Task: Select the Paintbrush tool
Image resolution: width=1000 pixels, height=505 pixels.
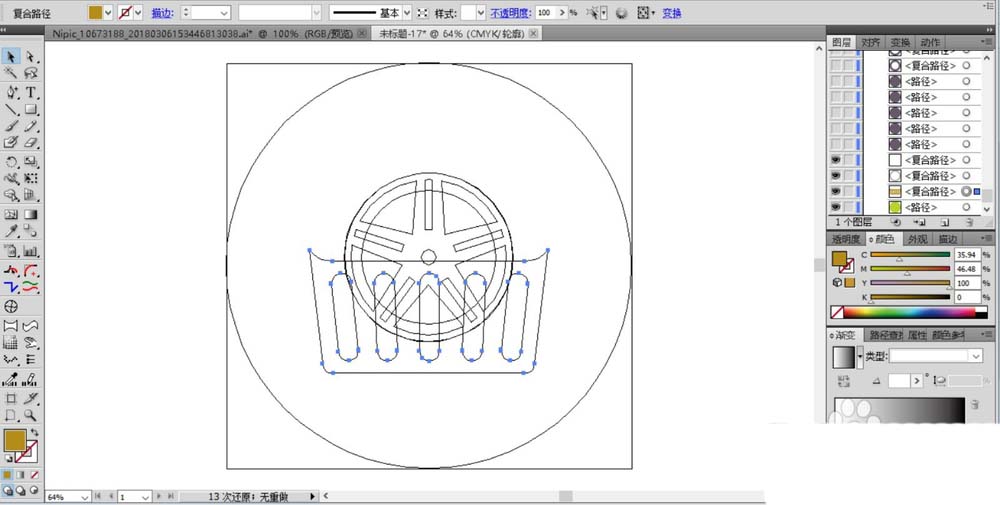Action: (11, 126)
